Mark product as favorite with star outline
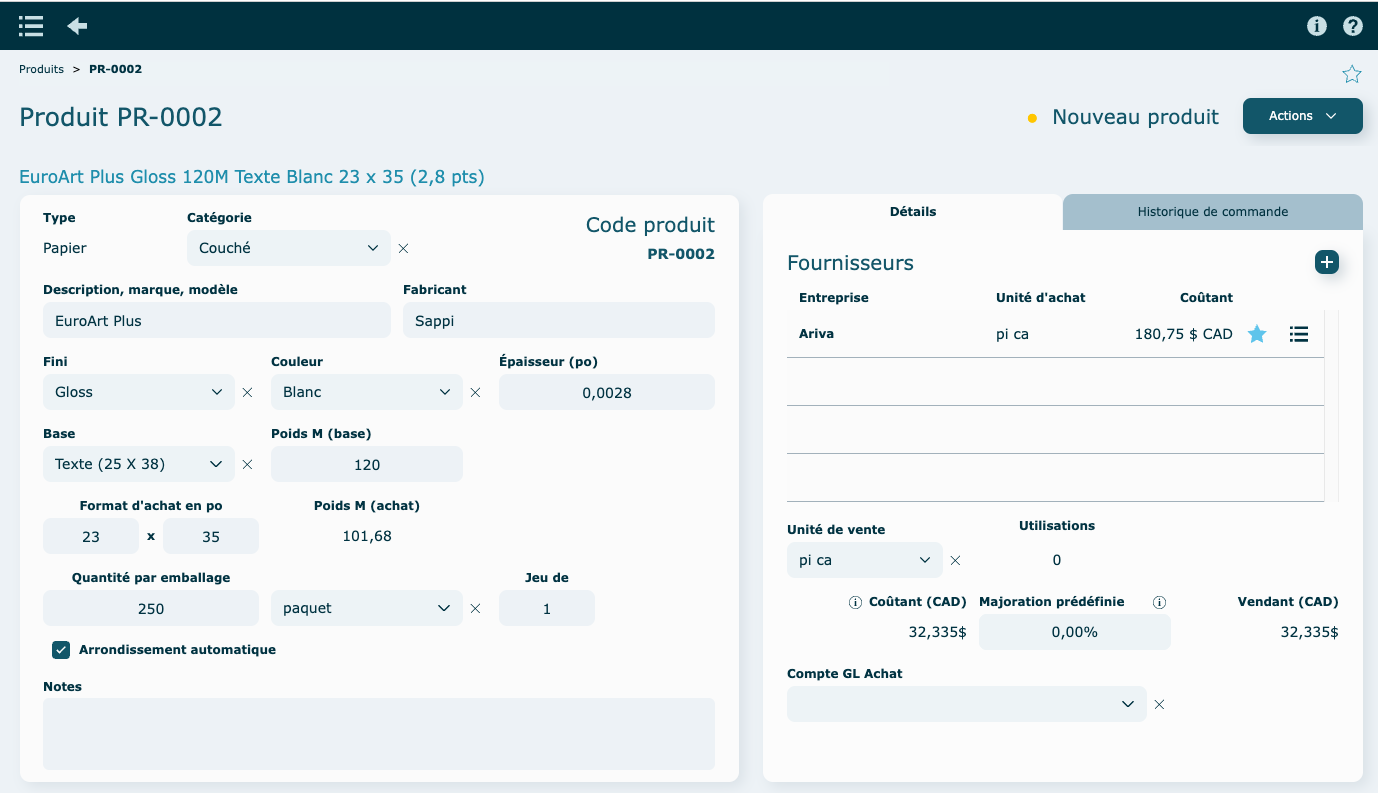The image size is (1378, 793). pos(1352,74)
